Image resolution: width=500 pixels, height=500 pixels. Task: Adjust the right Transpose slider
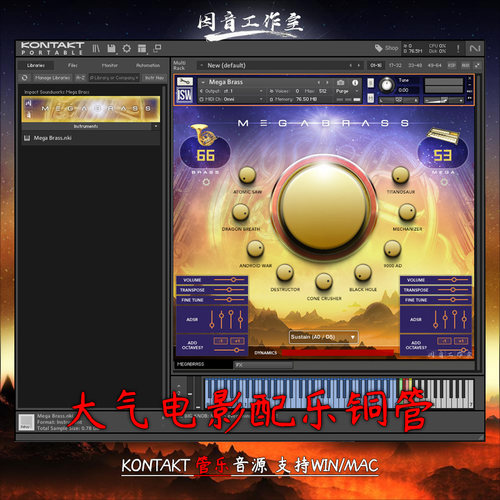pyautogui.click(x=453, y=290)
